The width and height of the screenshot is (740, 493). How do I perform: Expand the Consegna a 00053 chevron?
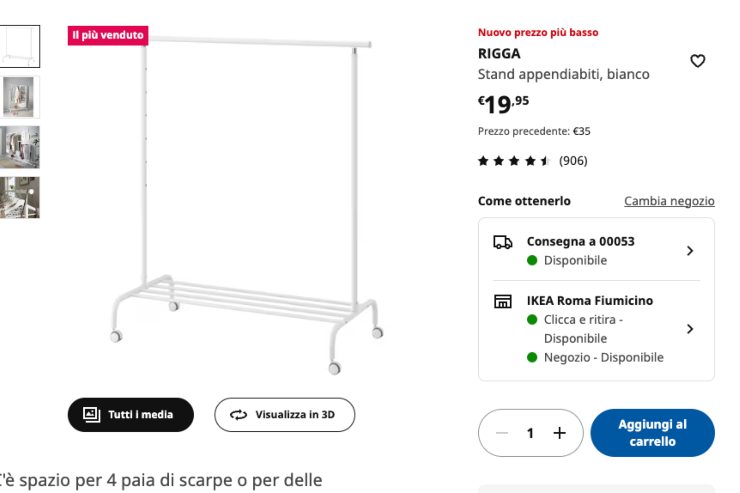[x=690, y=251]
